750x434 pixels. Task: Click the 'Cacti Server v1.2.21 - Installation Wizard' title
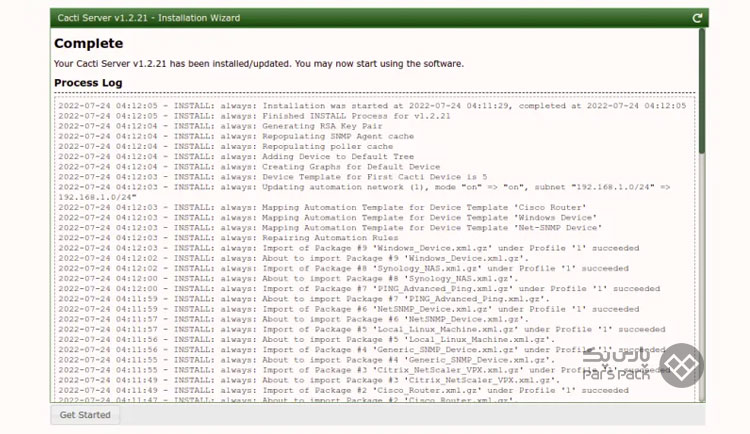[149, 18]
